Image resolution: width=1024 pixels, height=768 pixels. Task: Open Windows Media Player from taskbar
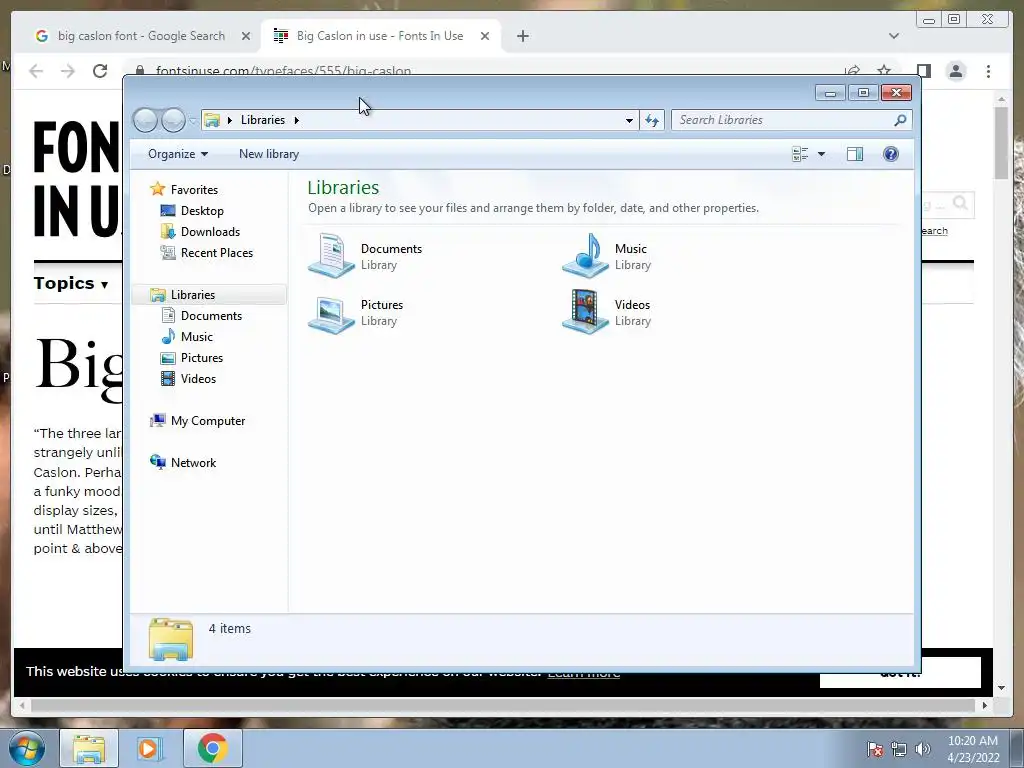(150, 748)
